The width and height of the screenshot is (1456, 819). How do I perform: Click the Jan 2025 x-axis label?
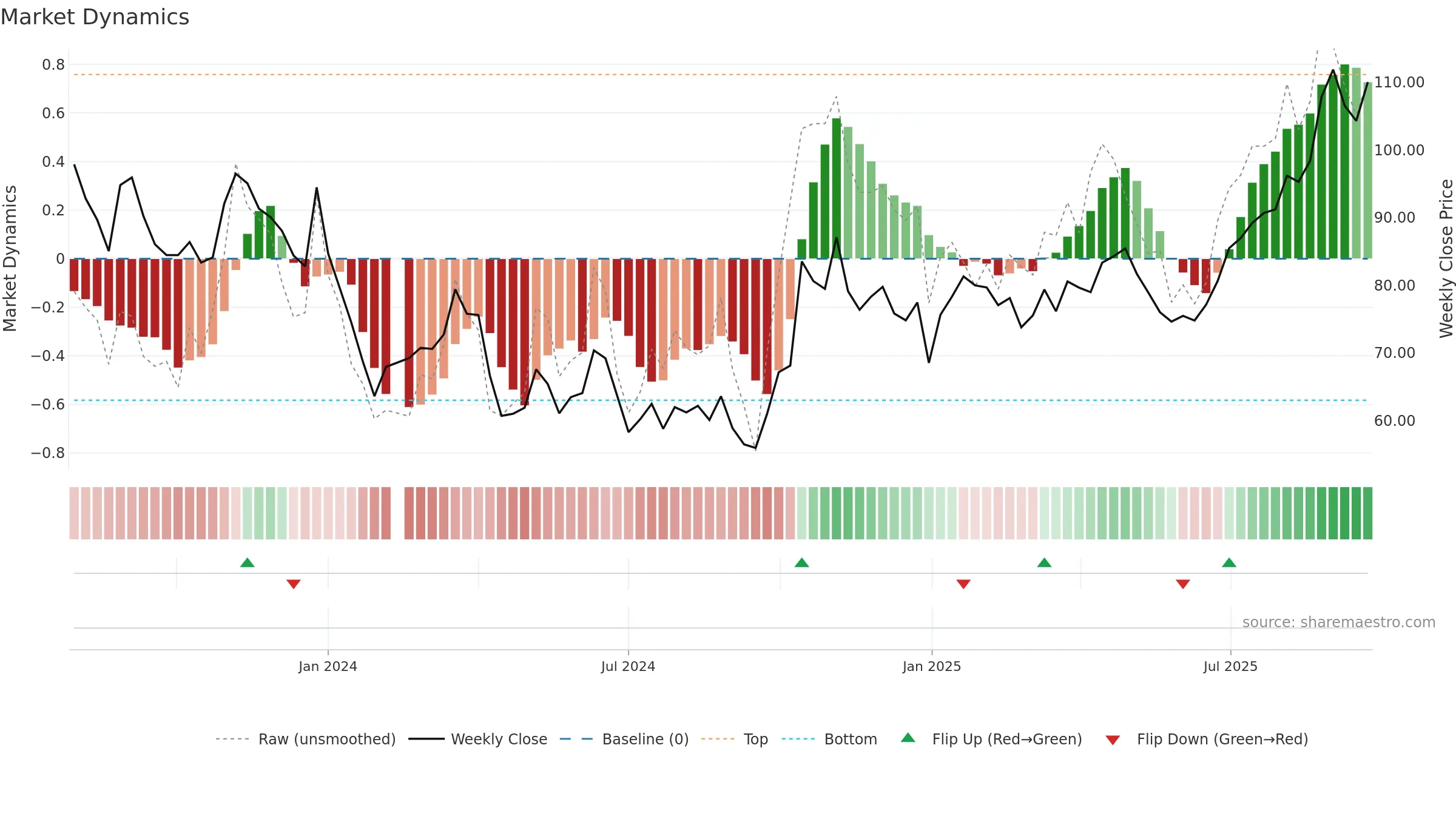click(932, 666)
